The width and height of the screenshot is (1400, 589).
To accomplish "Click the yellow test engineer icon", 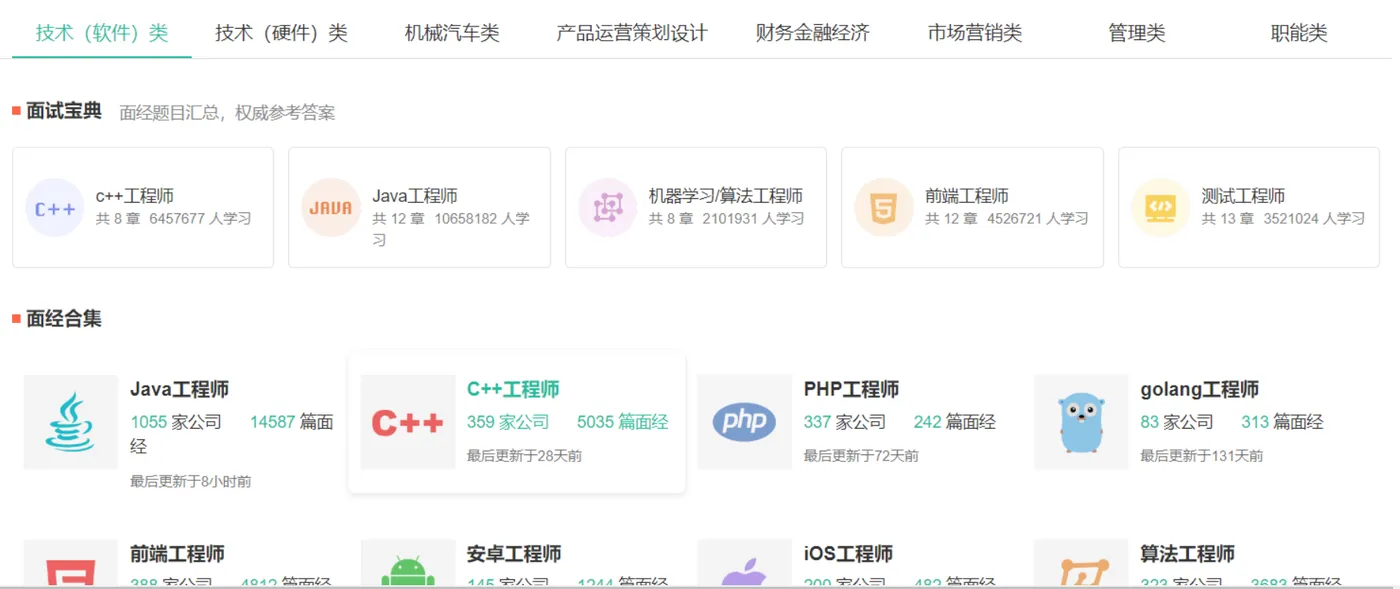I will pyautogui.click(x=1160, y=208).
